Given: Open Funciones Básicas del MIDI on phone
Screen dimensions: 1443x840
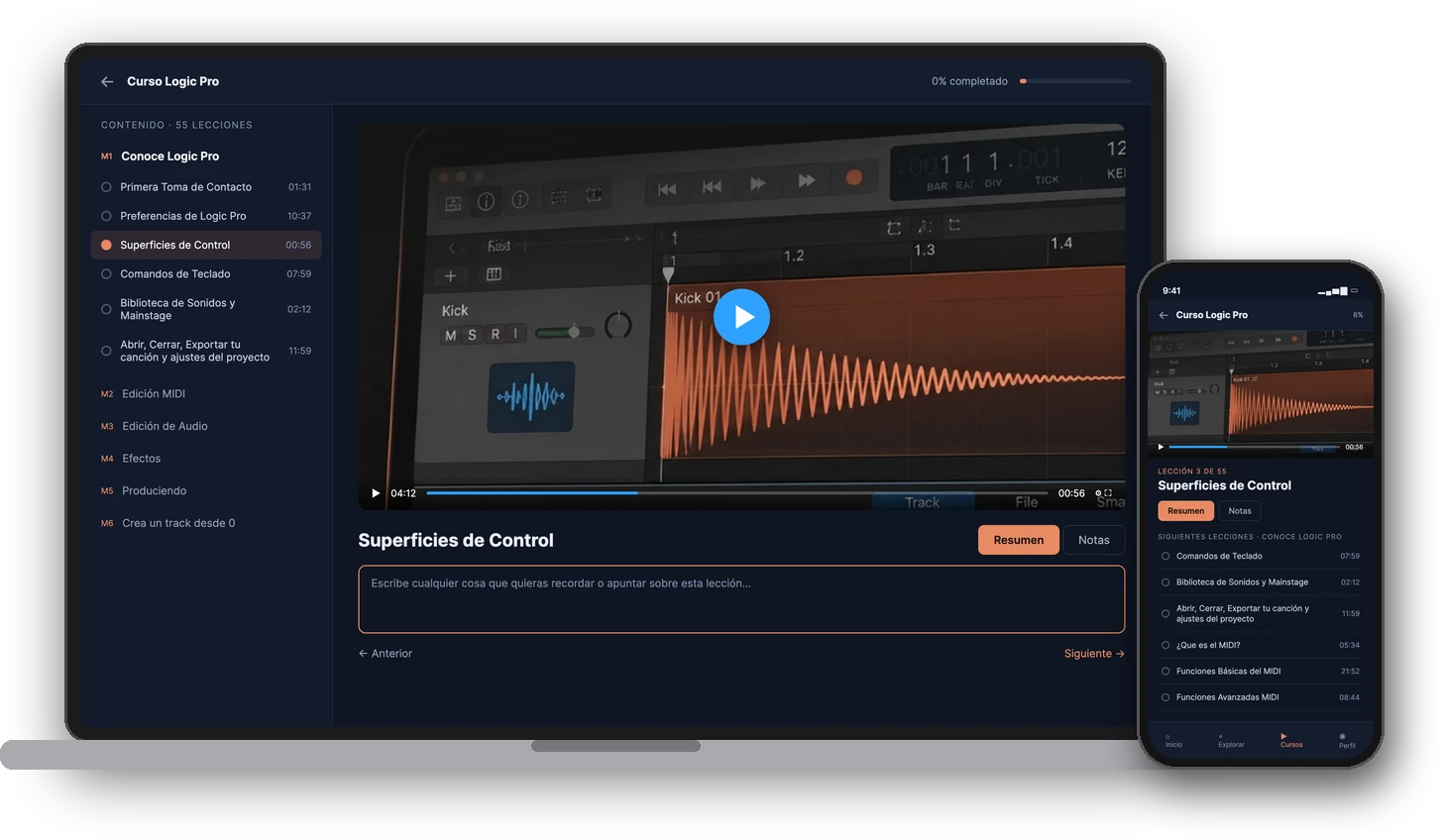Looking at the screenshot, I should coord(1261,672).
